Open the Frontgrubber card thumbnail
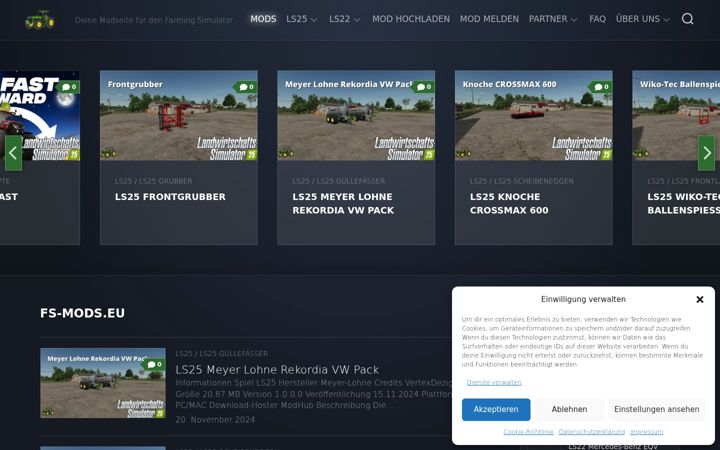720x450 pixels. [179, 115]
